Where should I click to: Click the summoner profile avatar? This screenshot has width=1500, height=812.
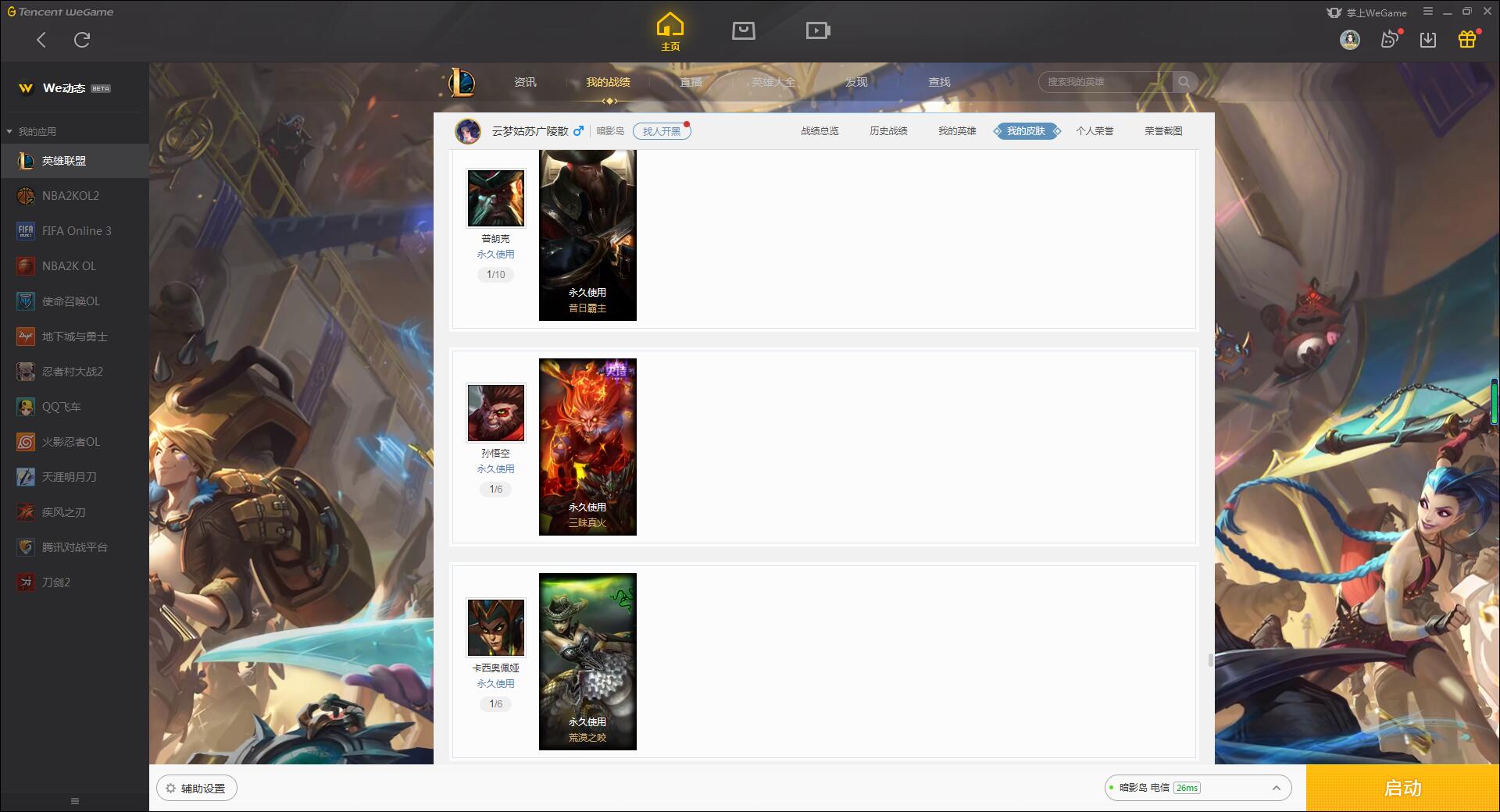click(x=468, y=131)
